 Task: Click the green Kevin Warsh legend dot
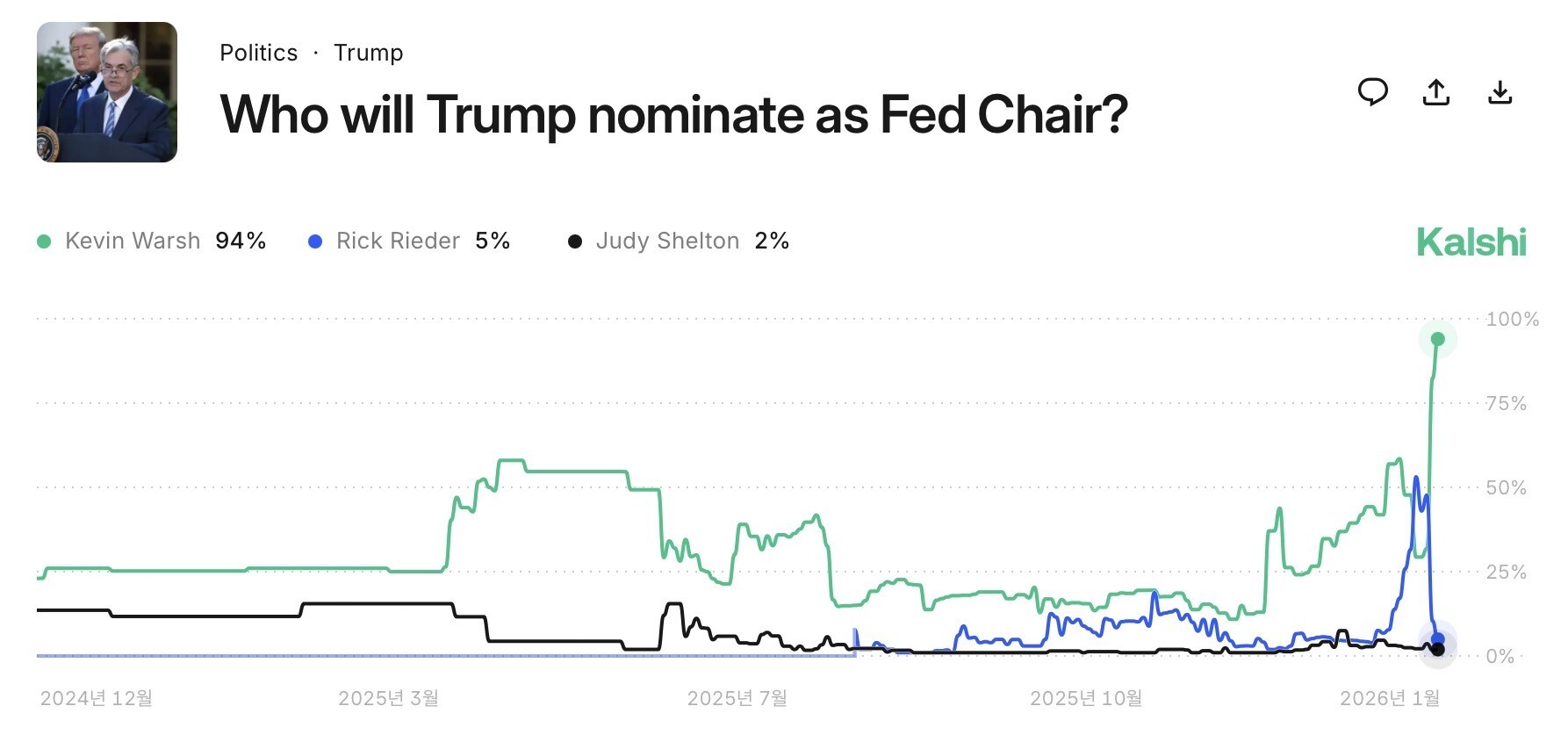coord(44,241)
